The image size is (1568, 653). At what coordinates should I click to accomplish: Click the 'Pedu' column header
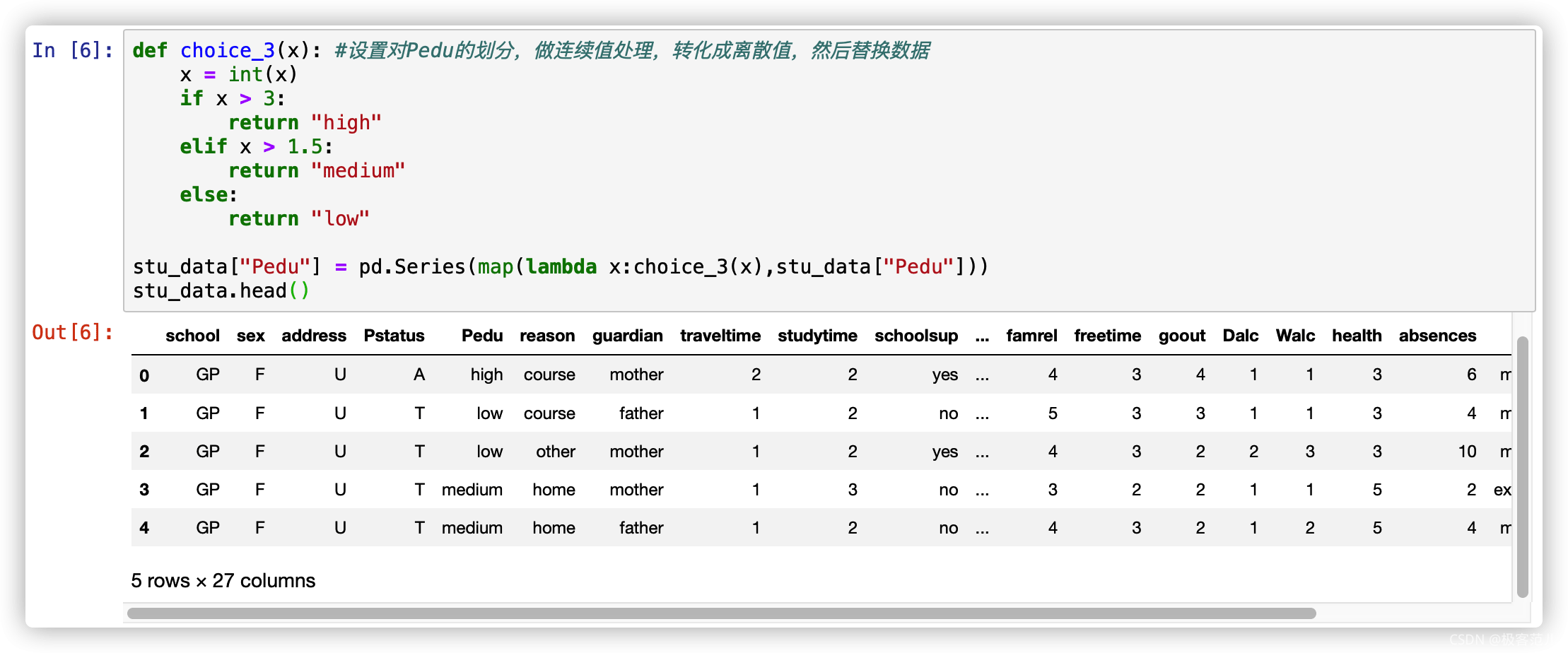tap(482, 336)
